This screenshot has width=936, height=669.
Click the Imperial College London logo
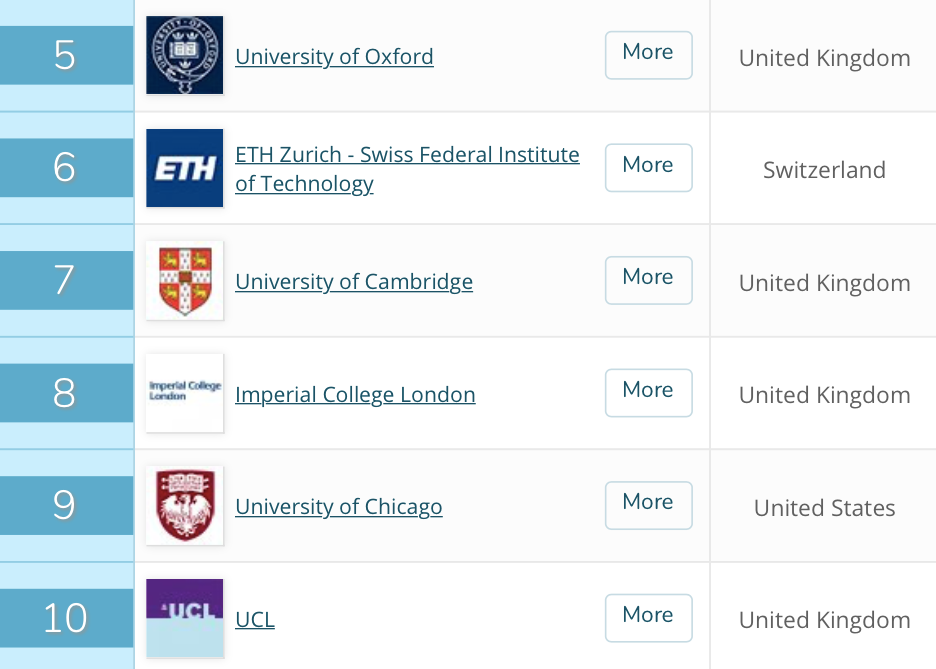click(184, 393)
